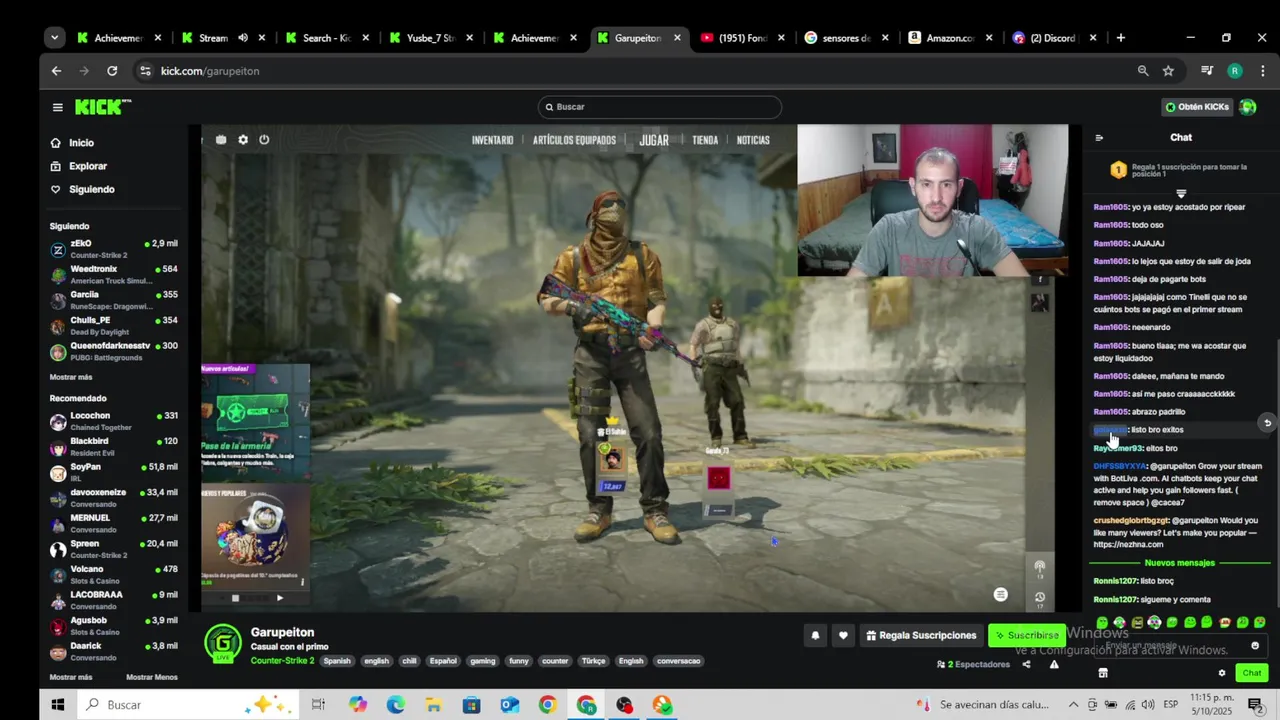
Task: Click the green Chat send button
Action: (1251, 673)
